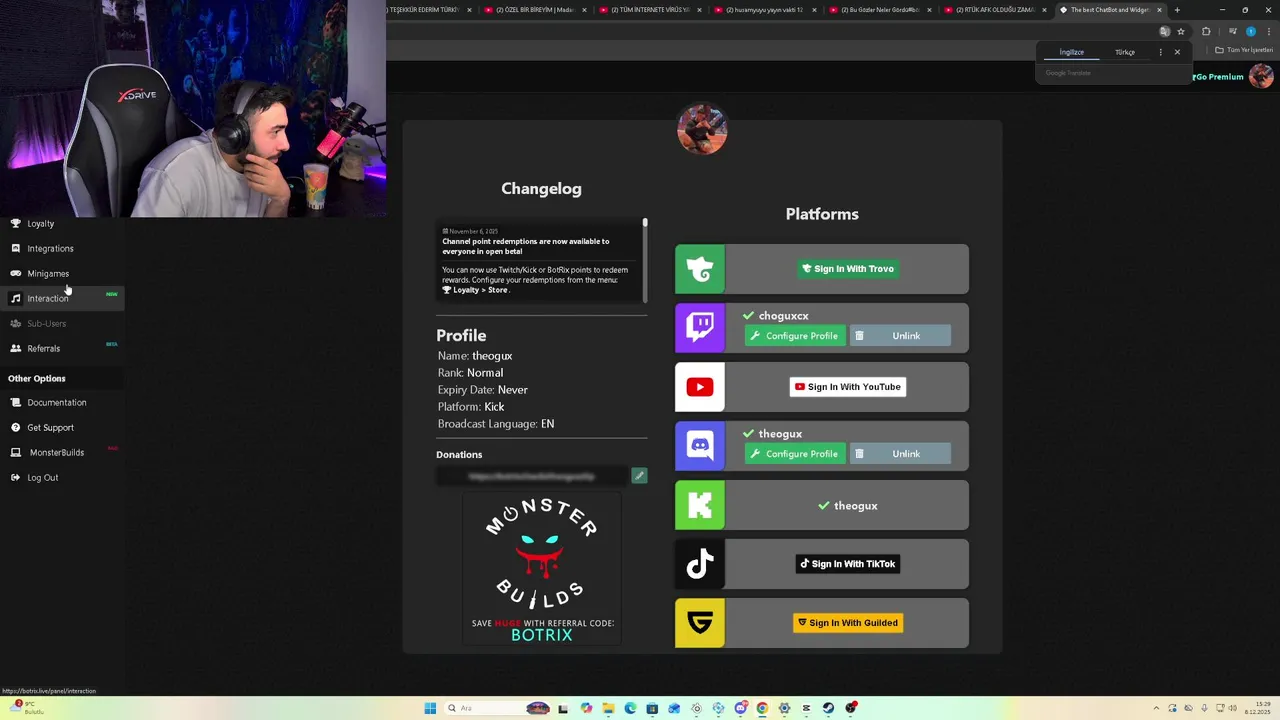Click the Interaction music note icon
Image resolution: width=1280 pixels, height=720 pixels.
pyautogui.click(x=15, y=298)
